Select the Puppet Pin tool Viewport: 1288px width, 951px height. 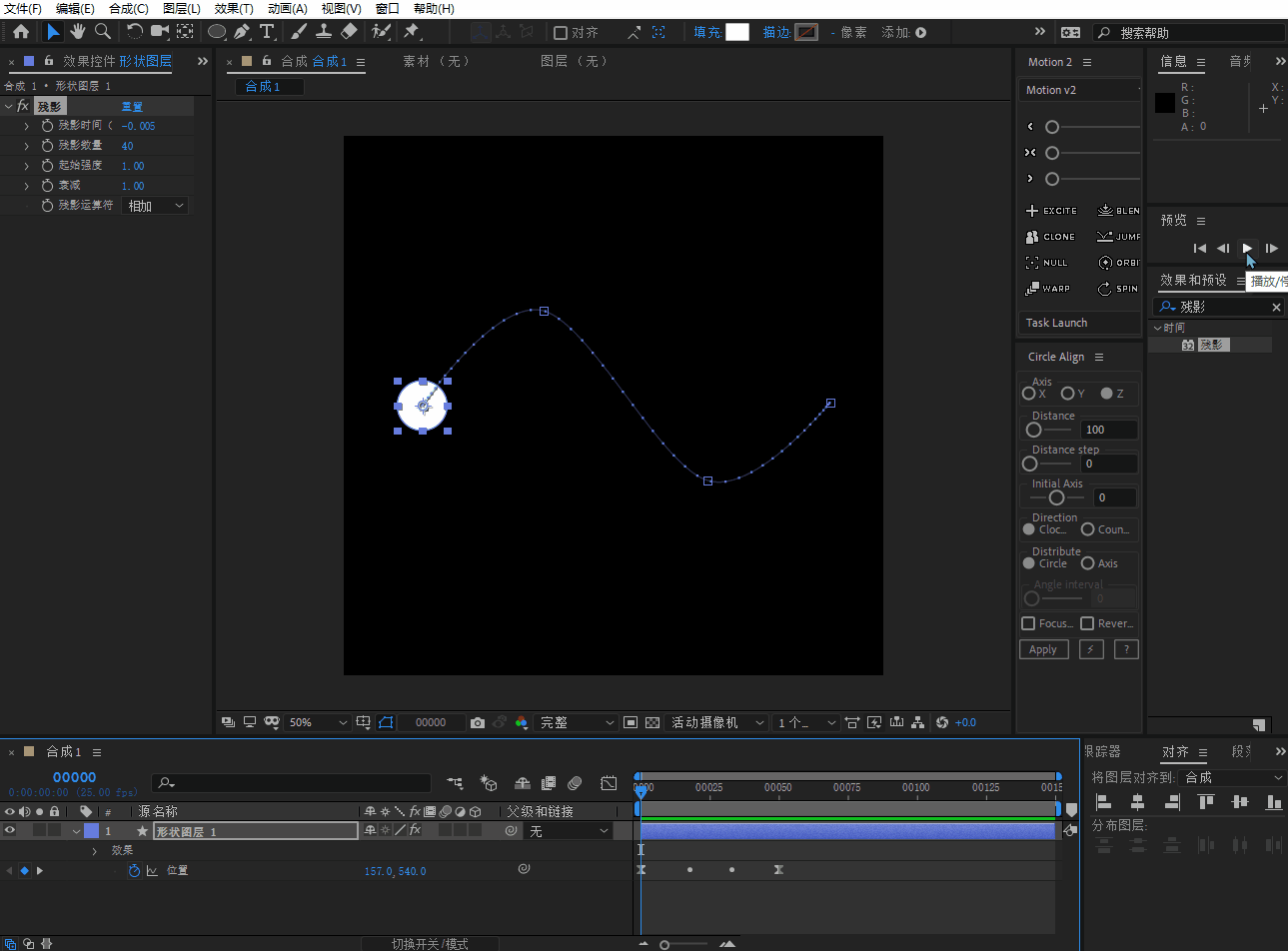click(x=412, y=32)
